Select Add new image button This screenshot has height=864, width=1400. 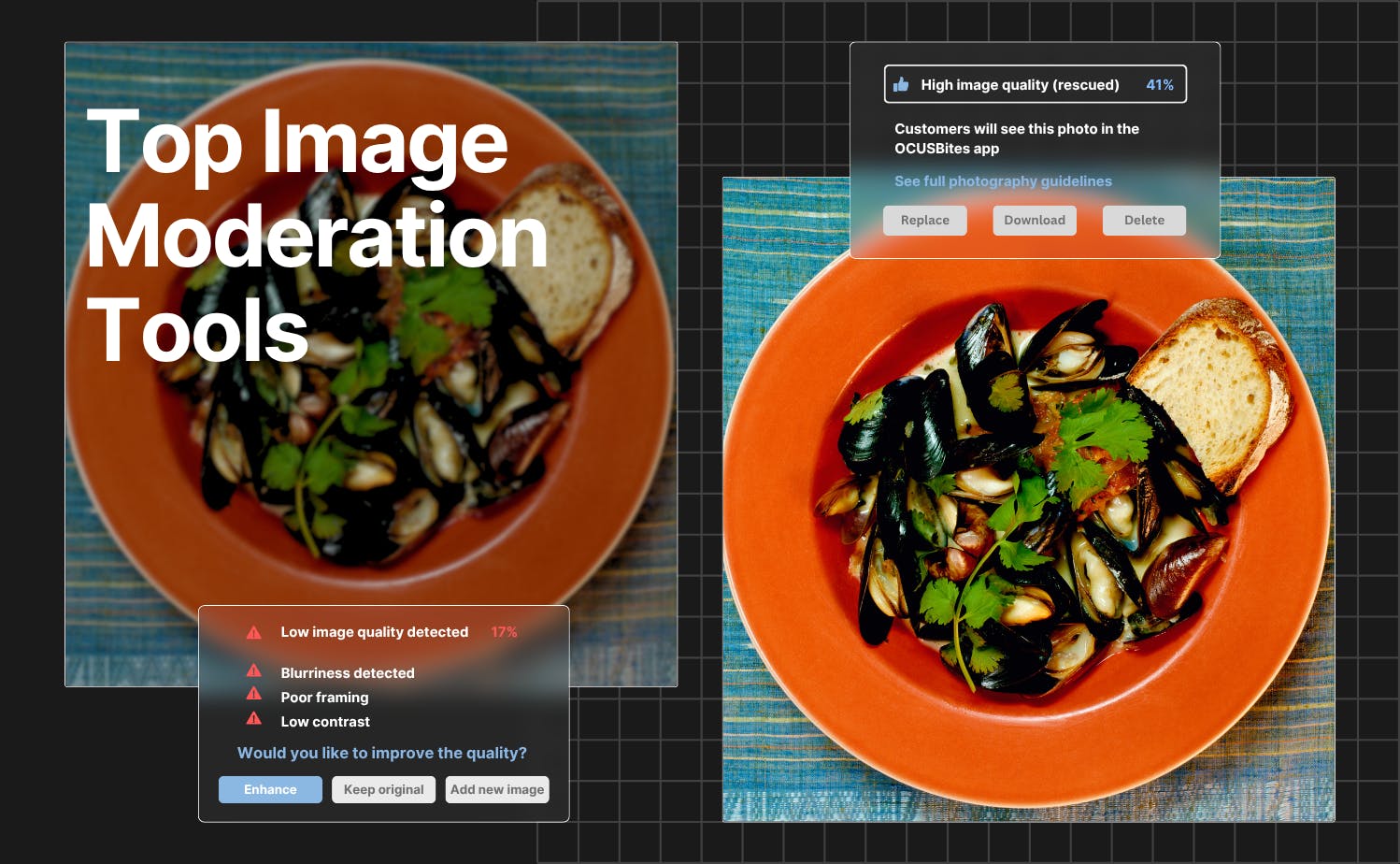point(497,789)
